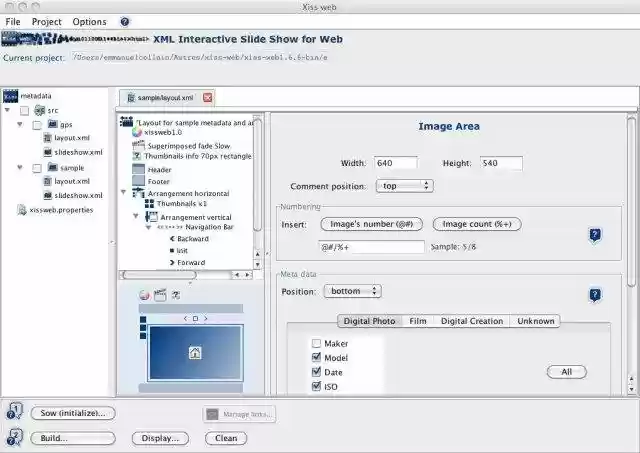Click the Width input field

click(x=396, y=163)
